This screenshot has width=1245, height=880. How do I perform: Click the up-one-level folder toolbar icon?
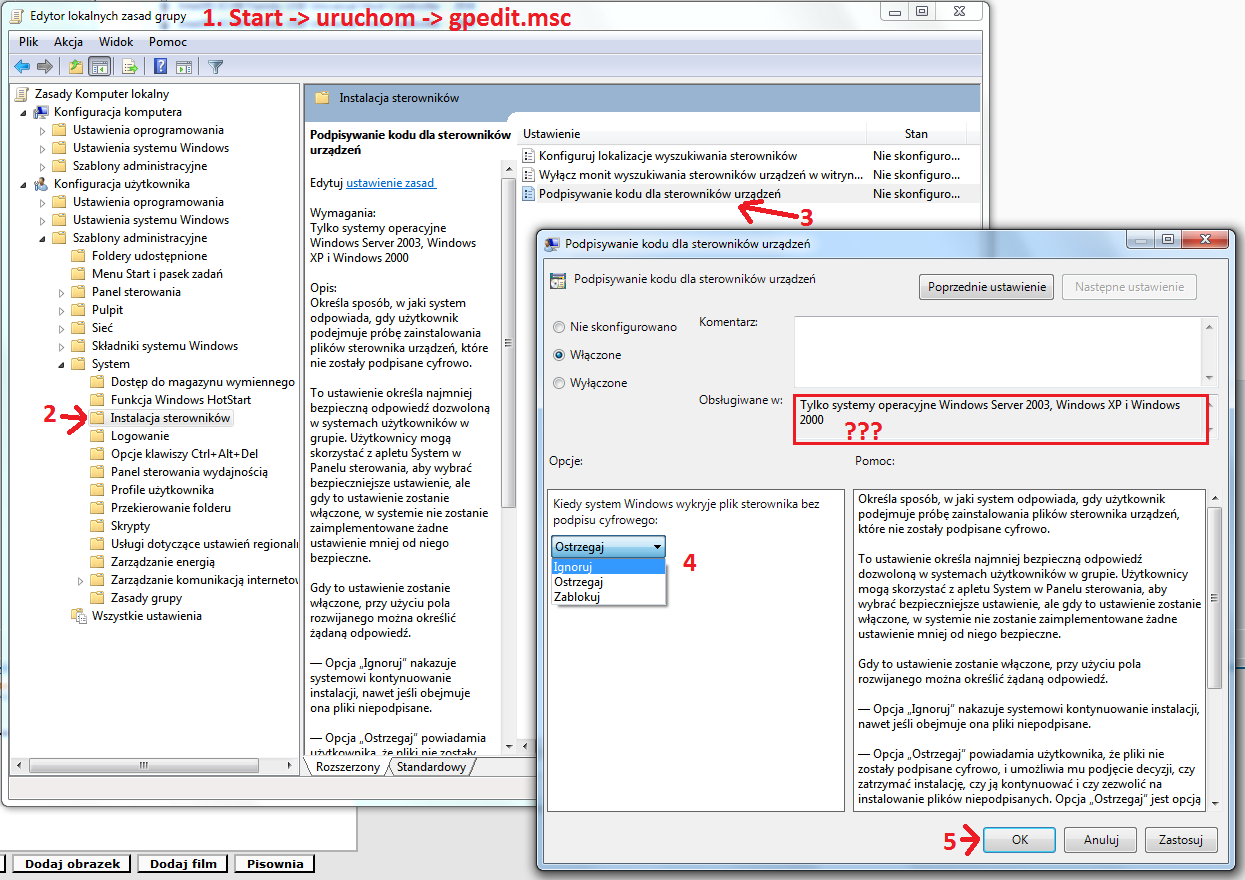(x=76, y=67)
